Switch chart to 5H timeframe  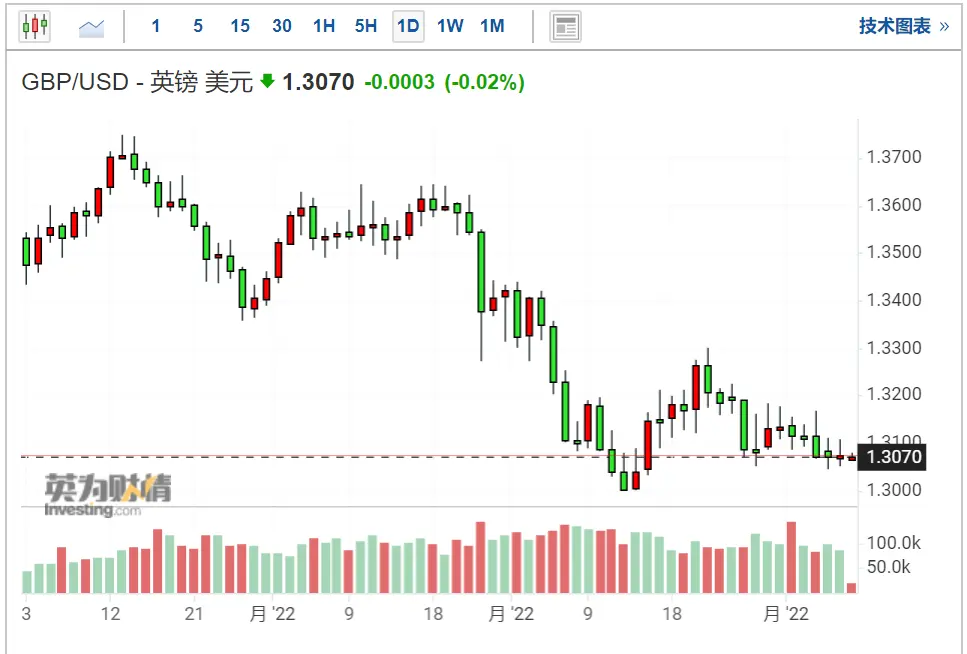coord(366,27)
